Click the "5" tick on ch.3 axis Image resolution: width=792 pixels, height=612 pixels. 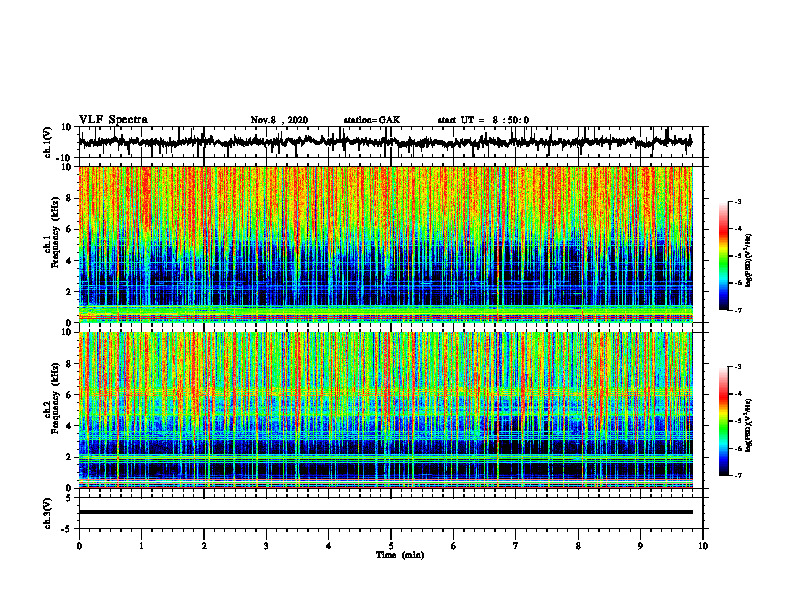tap(69, 498)
